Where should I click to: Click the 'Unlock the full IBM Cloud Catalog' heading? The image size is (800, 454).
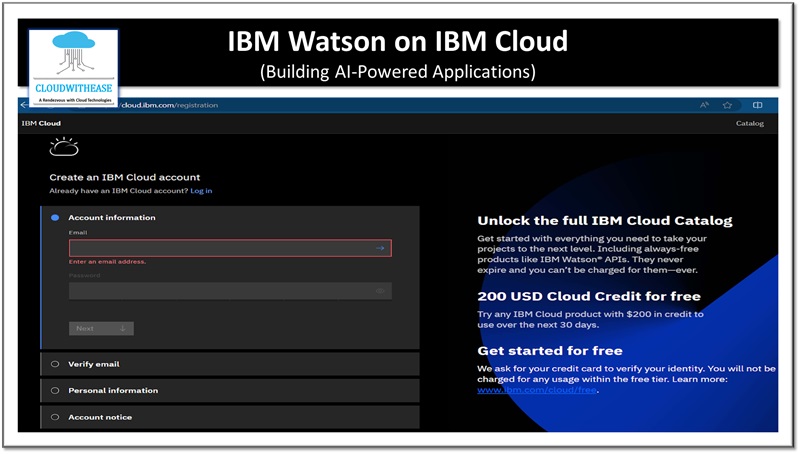(605, 221)
